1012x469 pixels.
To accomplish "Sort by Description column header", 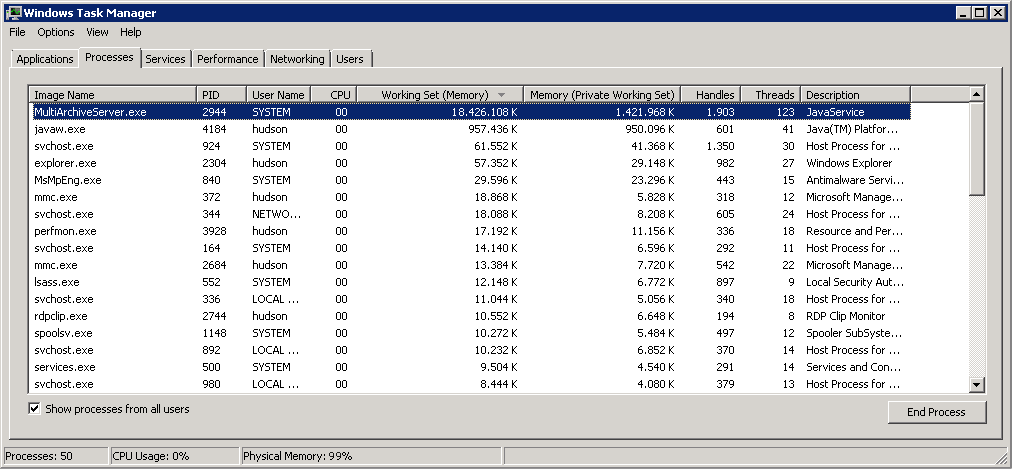I will click(x=856, y=94).
